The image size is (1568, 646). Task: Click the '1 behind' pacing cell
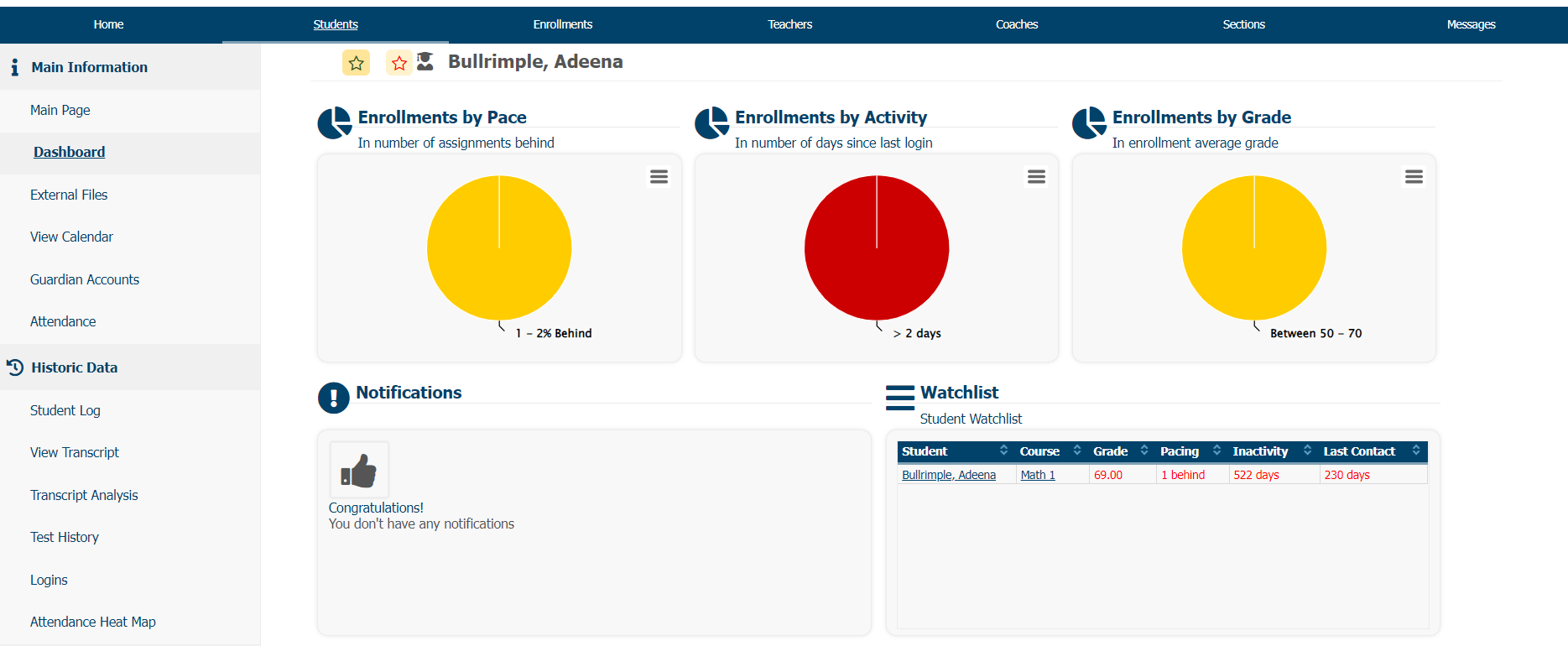1193,475
